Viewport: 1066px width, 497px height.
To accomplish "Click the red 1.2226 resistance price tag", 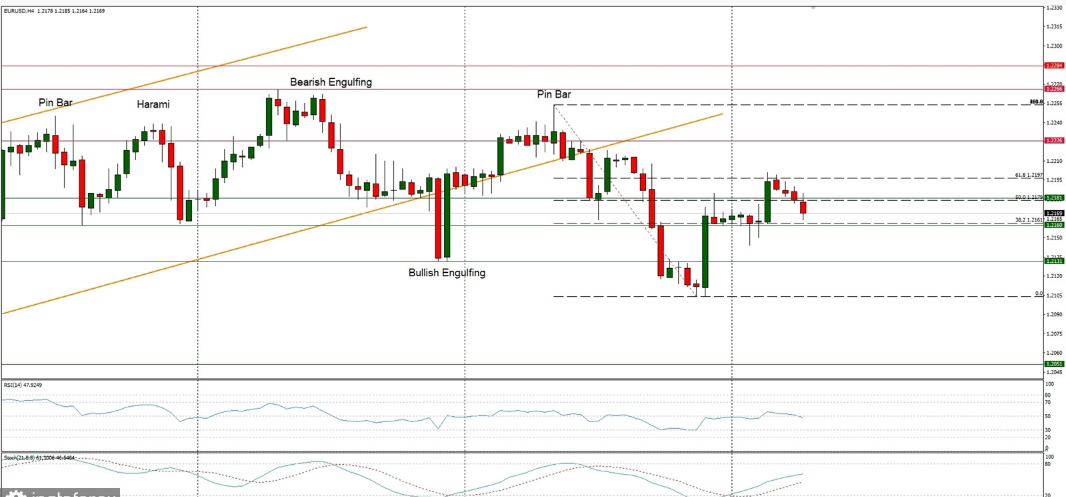I will coord(1053,140).
